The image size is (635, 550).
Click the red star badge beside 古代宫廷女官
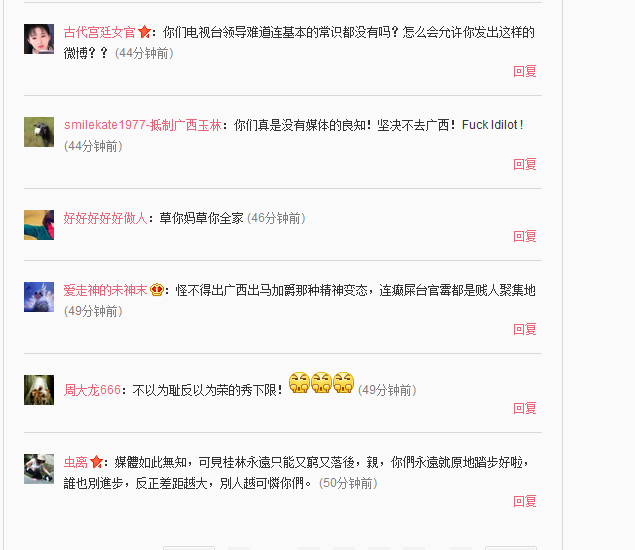(144, 32)
